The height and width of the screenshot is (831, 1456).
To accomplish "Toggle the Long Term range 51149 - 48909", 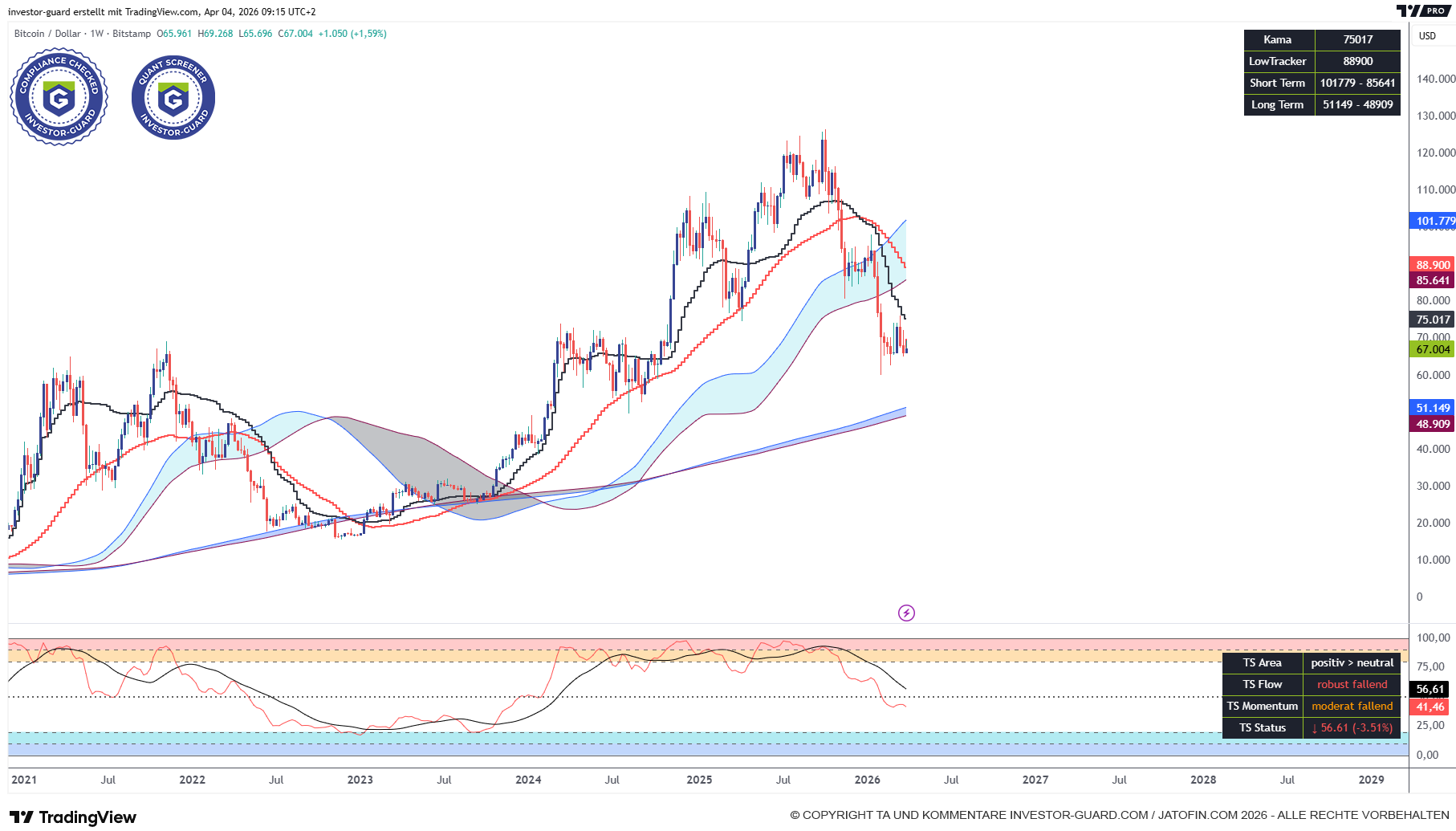I will [1357, 104].
